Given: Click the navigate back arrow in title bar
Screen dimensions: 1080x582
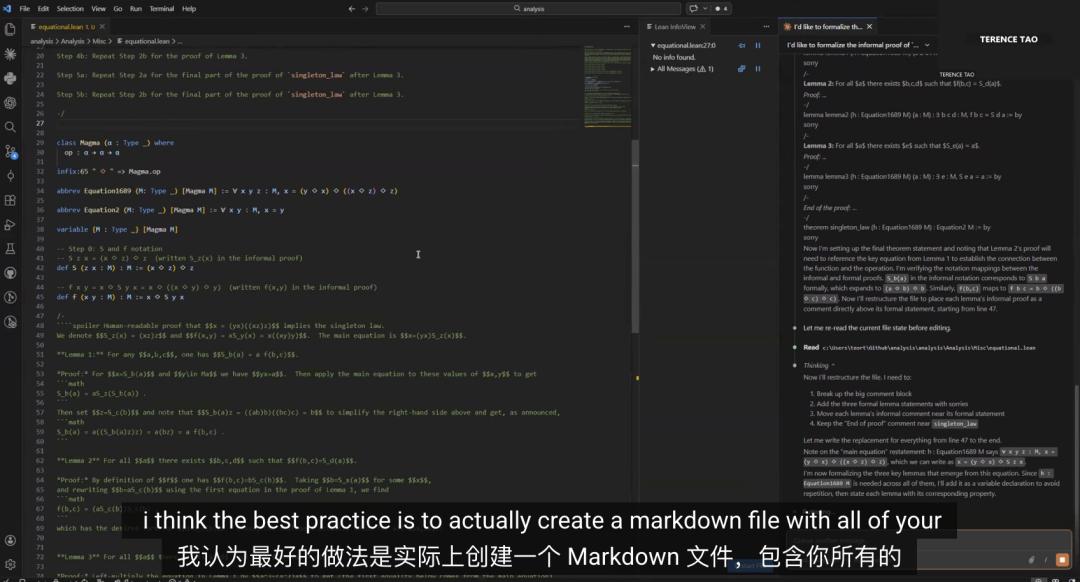Looking at the screenshot, I should pos(351,8).
